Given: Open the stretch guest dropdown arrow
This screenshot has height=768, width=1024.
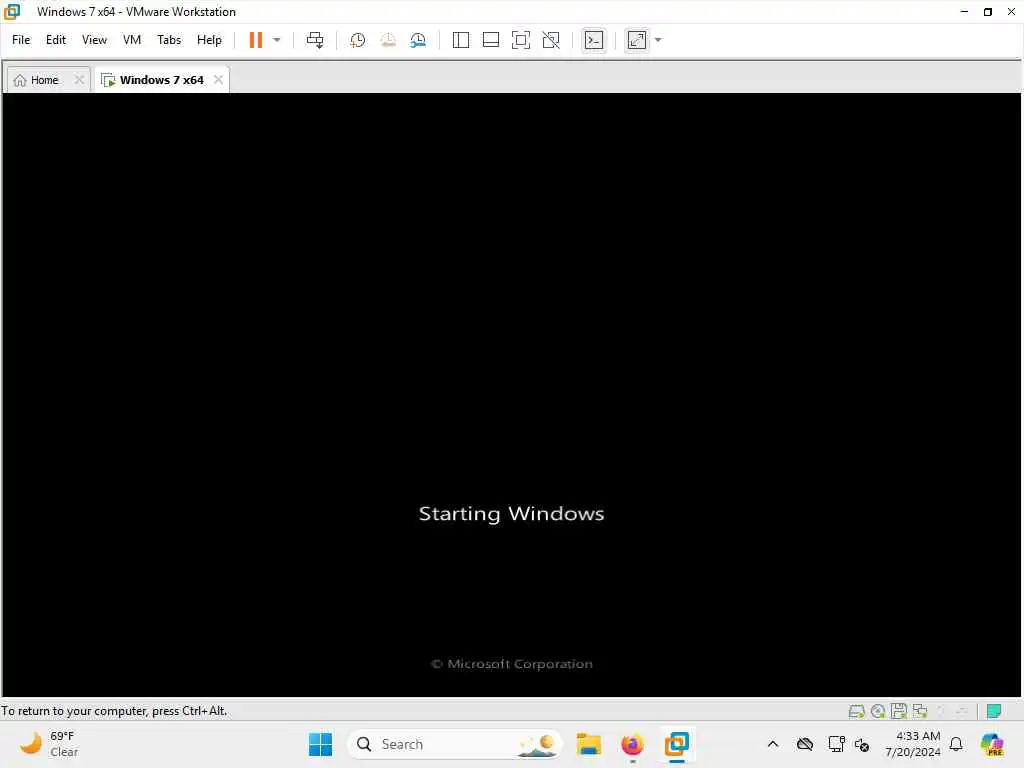Looking at the screenshot, I should click(658, 40).
